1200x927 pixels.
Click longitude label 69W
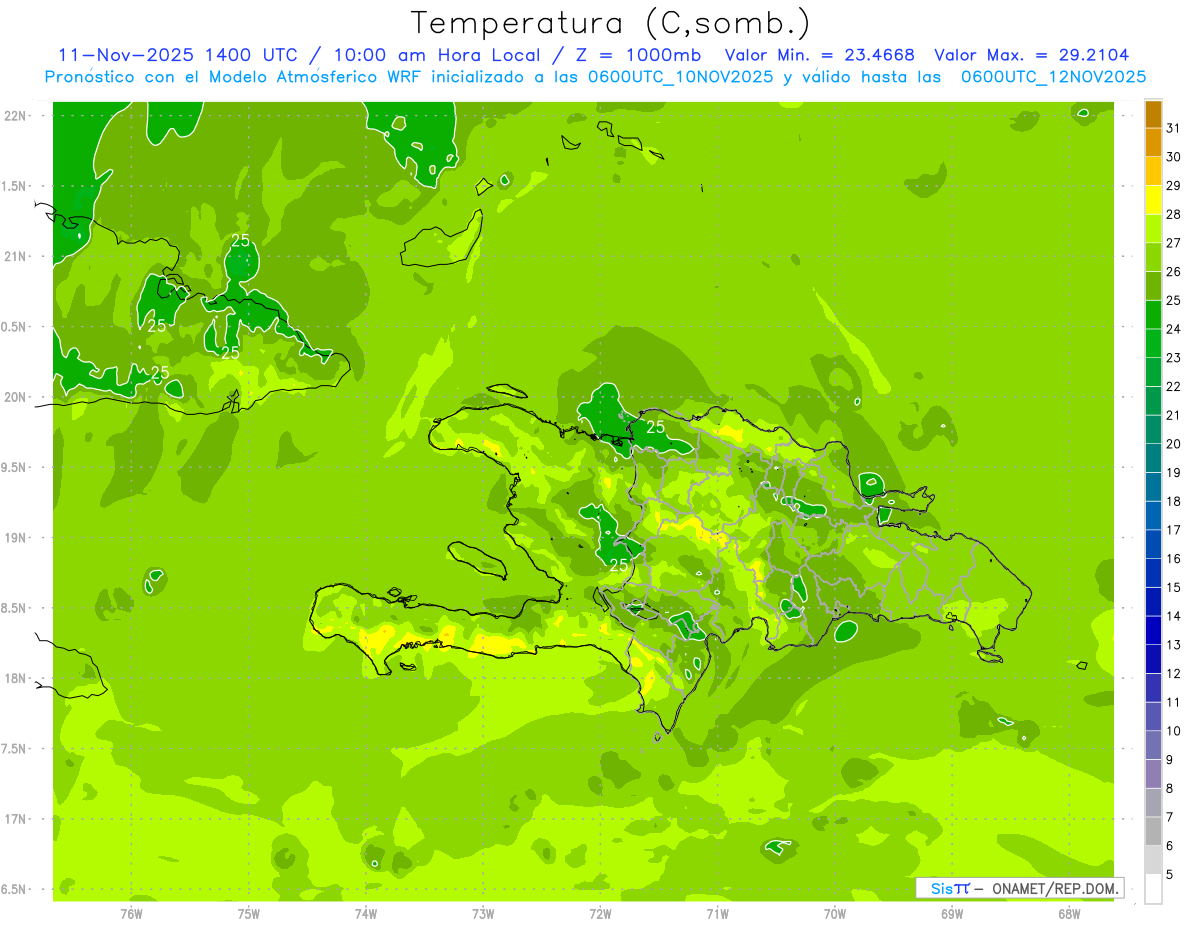point(952,914)
